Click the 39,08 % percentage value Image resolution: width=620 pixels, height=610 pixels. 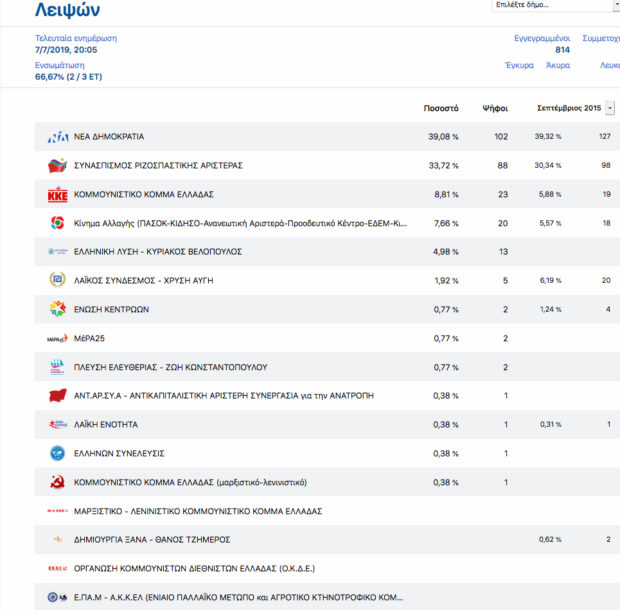(x=443, y=137)
